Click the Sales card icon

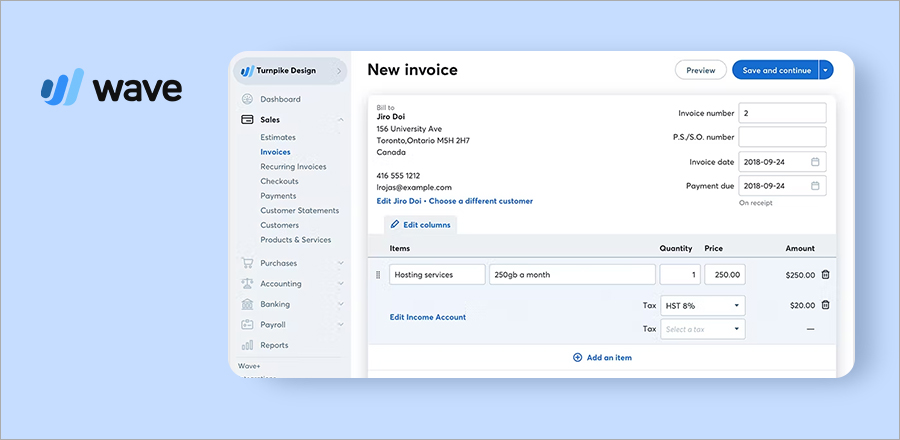click(x=247, y=120)
